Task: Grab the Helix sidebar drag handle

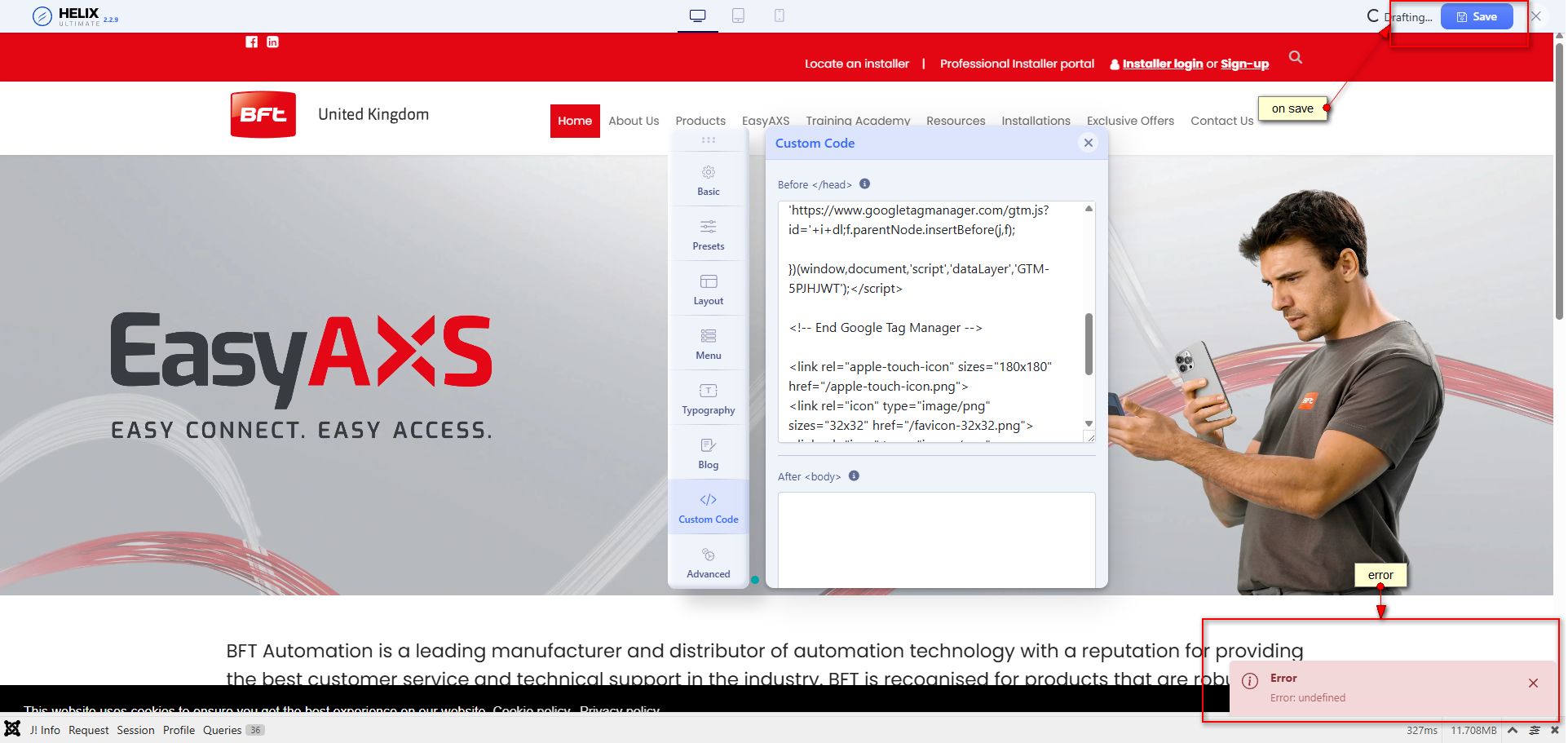Action: pos(709,140)
